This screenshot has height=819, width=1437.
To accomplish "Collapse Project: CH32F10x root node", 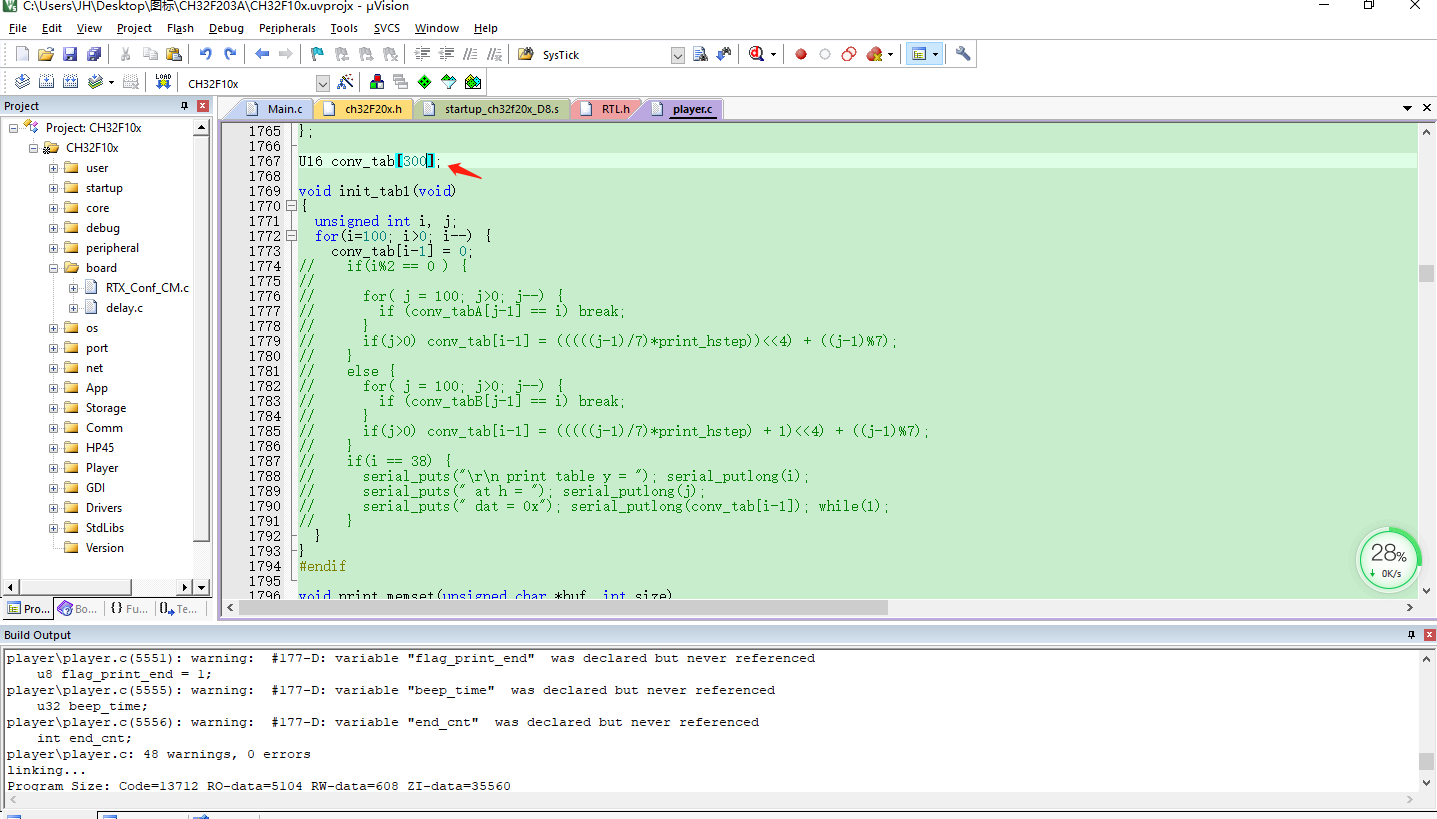I will 13,128.
